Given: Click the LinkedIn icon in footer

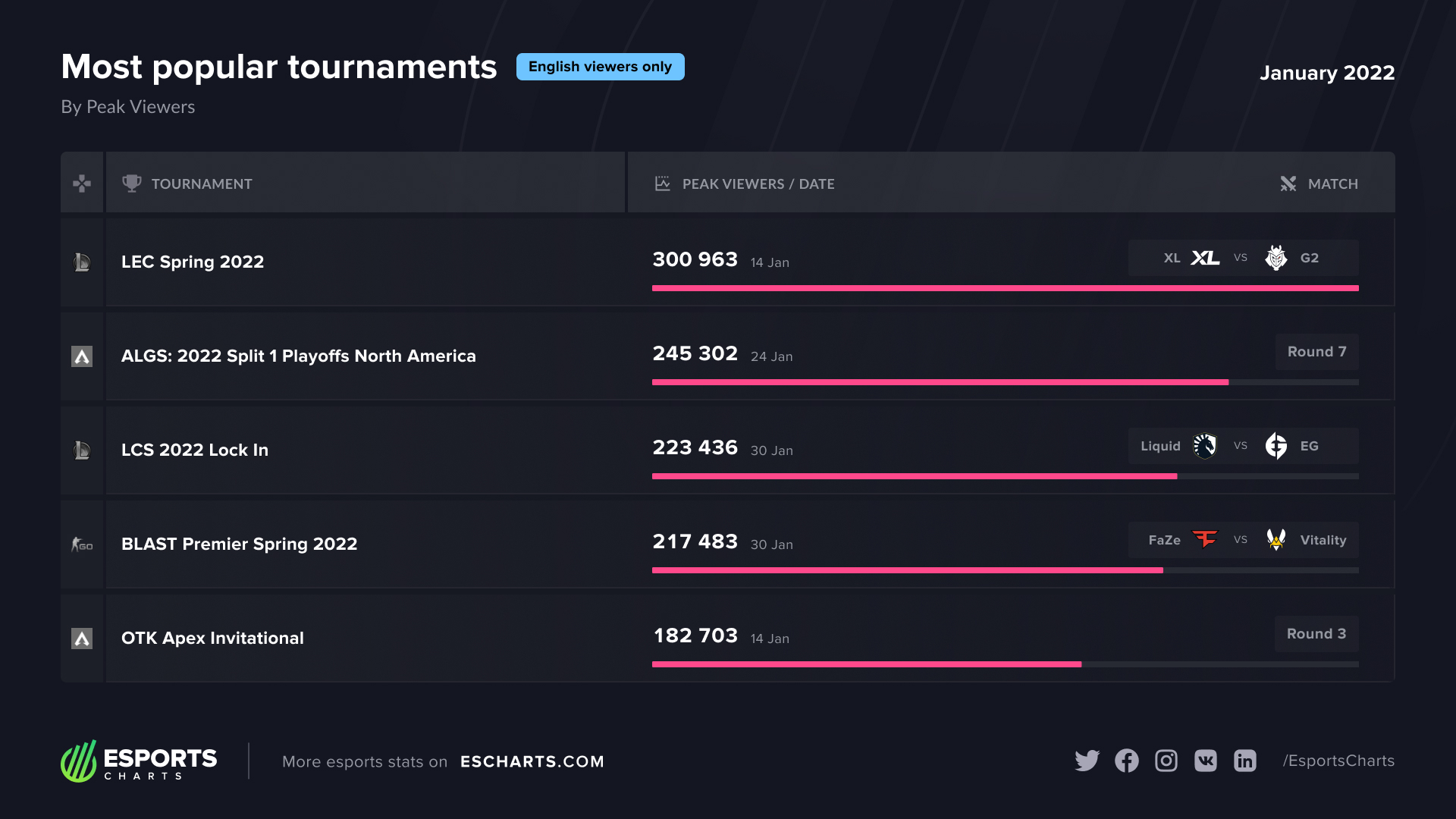Looking at the screenshot, I should coord(1245,761).
